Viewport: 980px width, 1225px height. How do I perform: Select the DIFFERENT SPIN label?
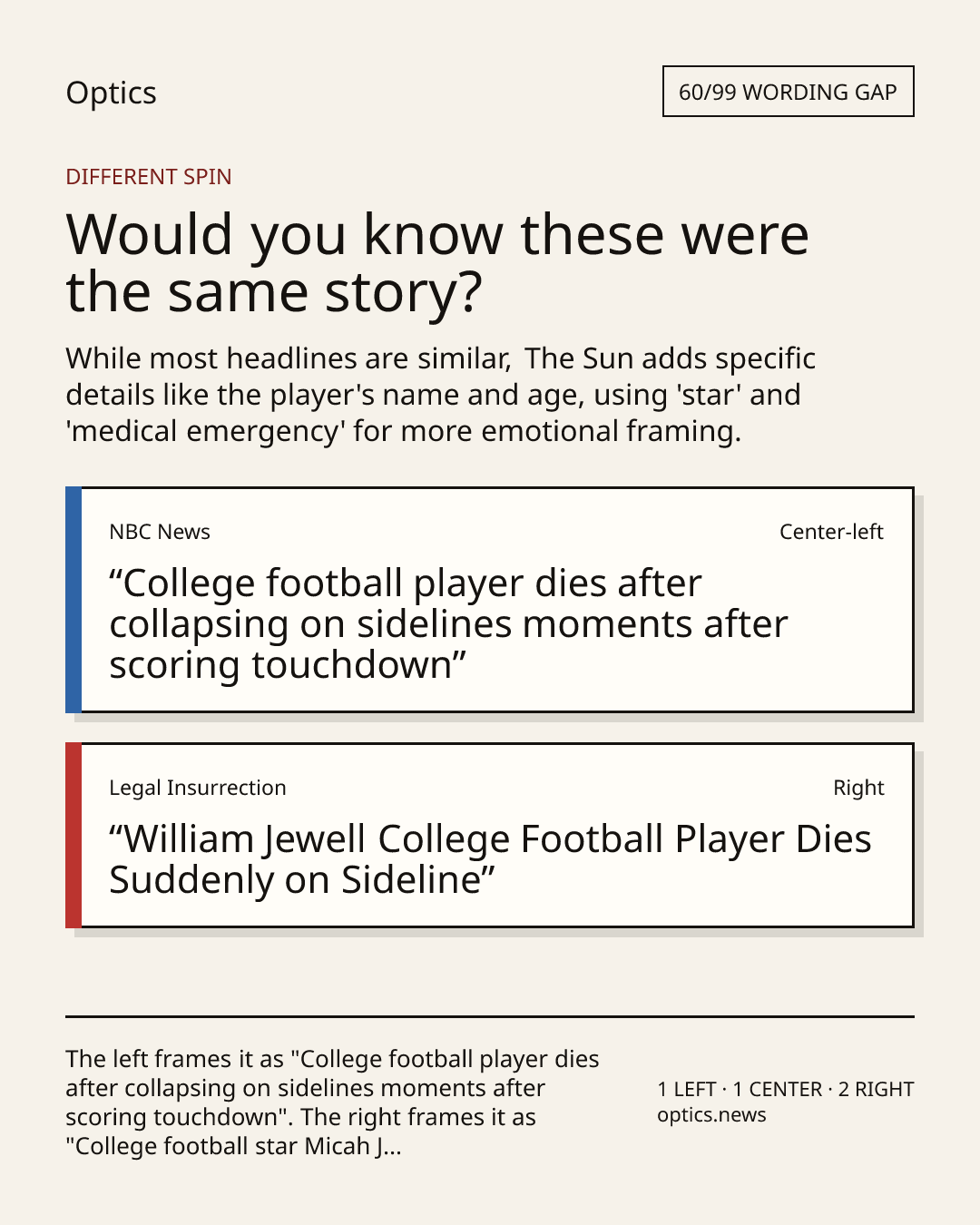pyautogui.click(x=149, y=176)
